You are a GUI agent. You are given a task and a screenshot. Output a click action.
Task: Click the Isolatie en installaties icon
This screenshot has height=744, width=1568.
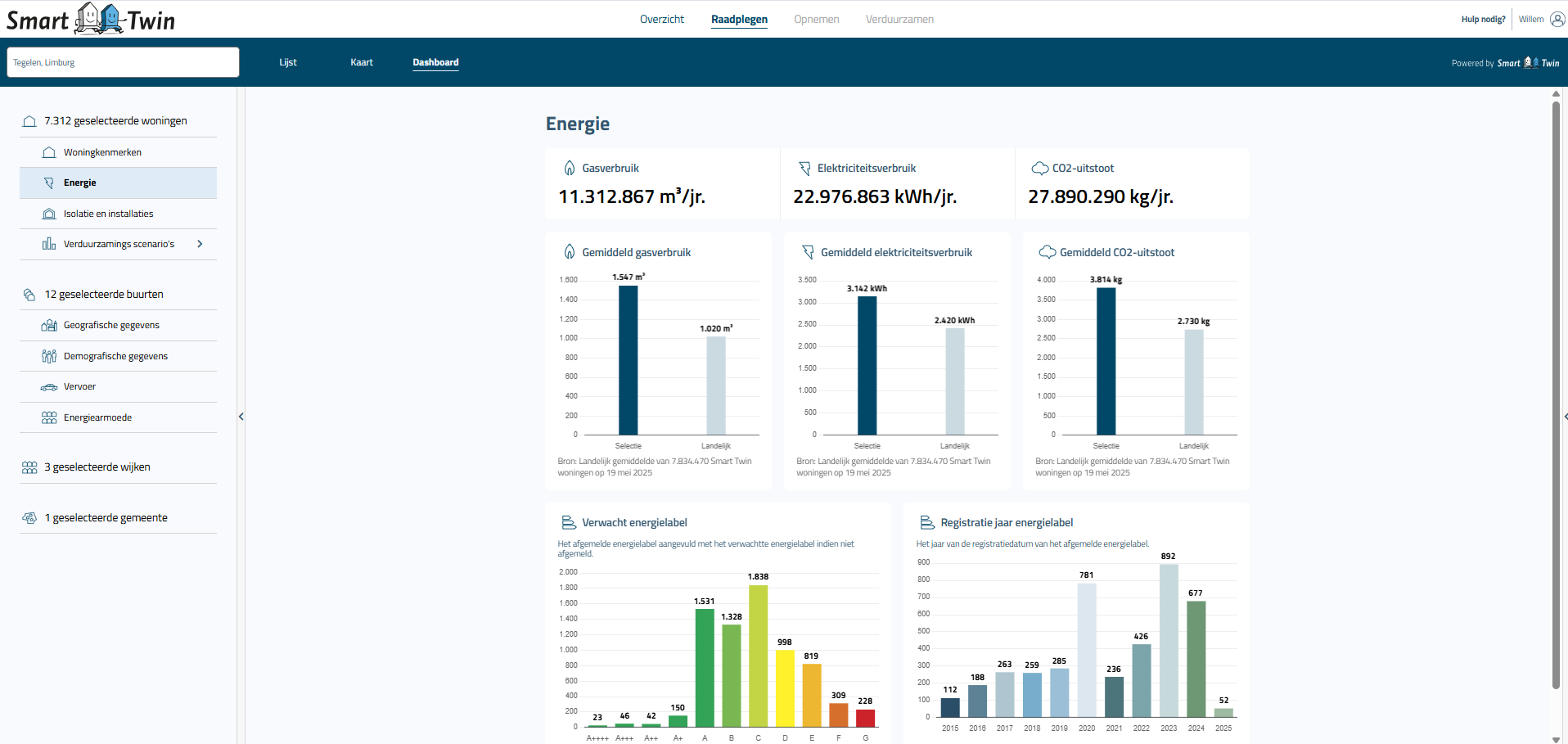(x=48, y=214)
